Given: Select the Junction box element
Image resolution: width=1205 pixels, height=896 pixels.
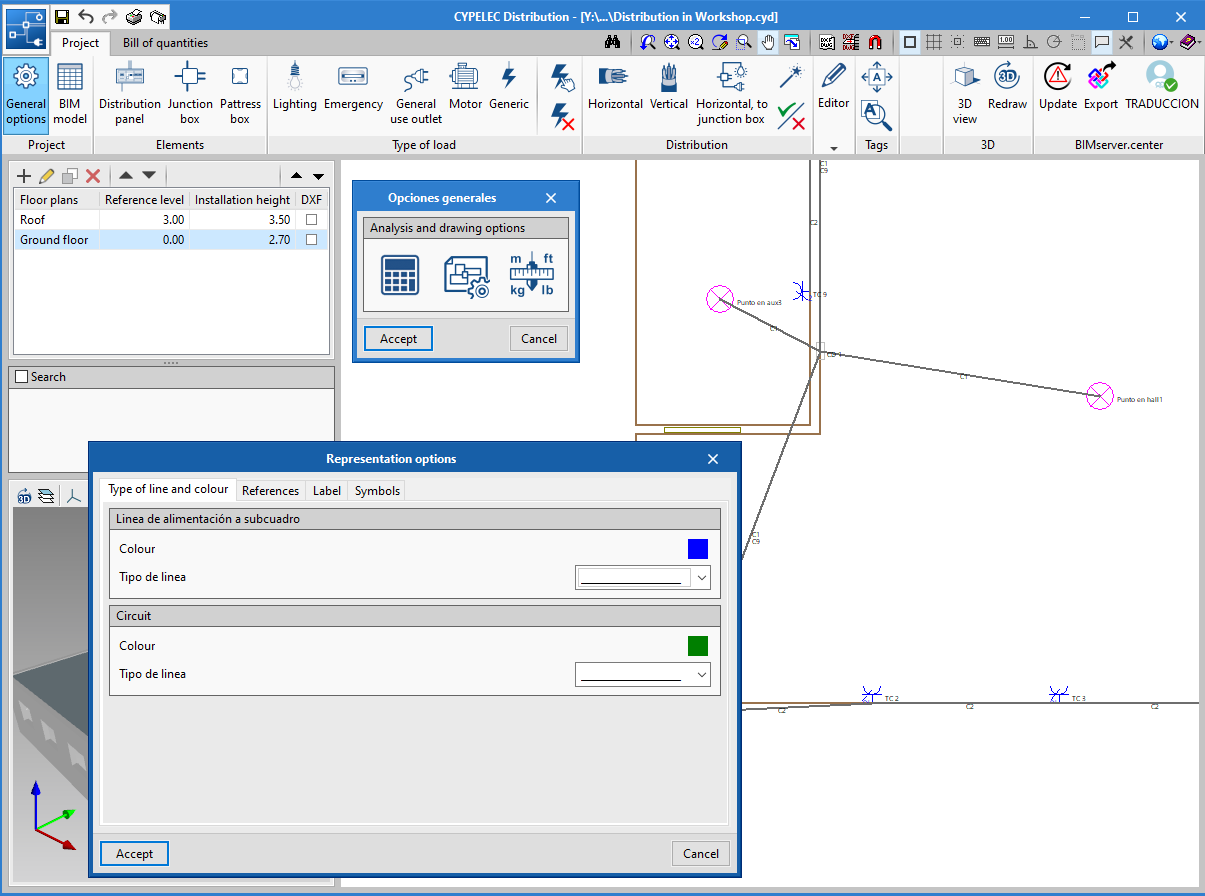Looking at the screenshot, I should coord(190,94).
